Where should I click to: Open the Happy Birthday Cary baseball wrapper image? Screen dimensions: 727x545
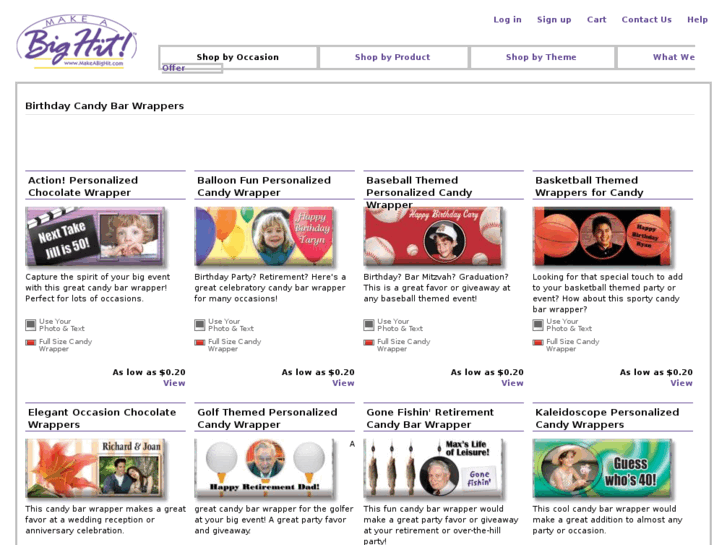pyautogui.click(x=434, y=237)
